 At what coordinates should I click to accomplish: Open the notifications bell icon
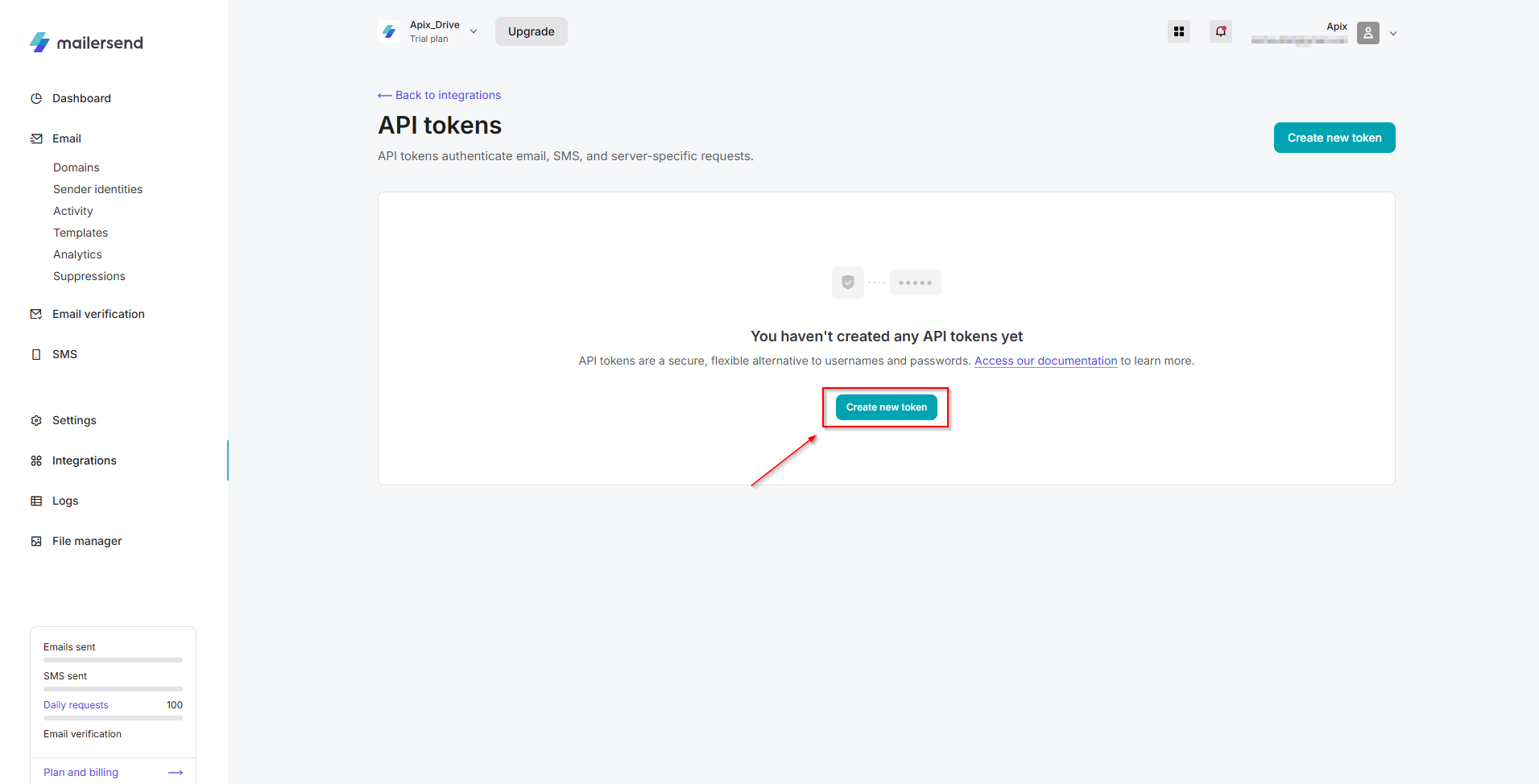[1221, 31]
